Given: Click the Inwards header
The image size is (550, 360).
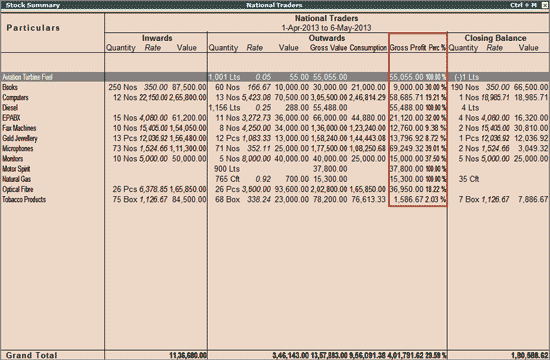Looking at the screenshot, I should coord(157,38).
